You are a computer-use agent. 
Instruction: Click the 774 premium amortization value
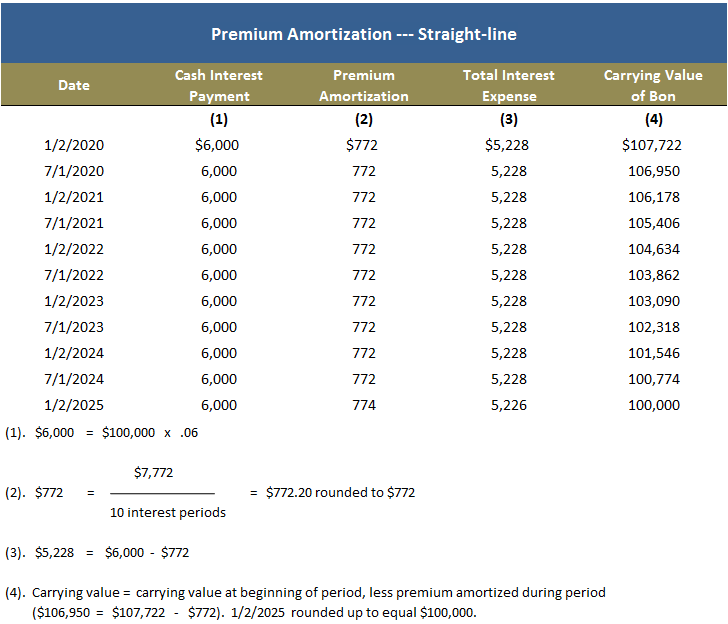pyautogui.click(x=364, y=405)
